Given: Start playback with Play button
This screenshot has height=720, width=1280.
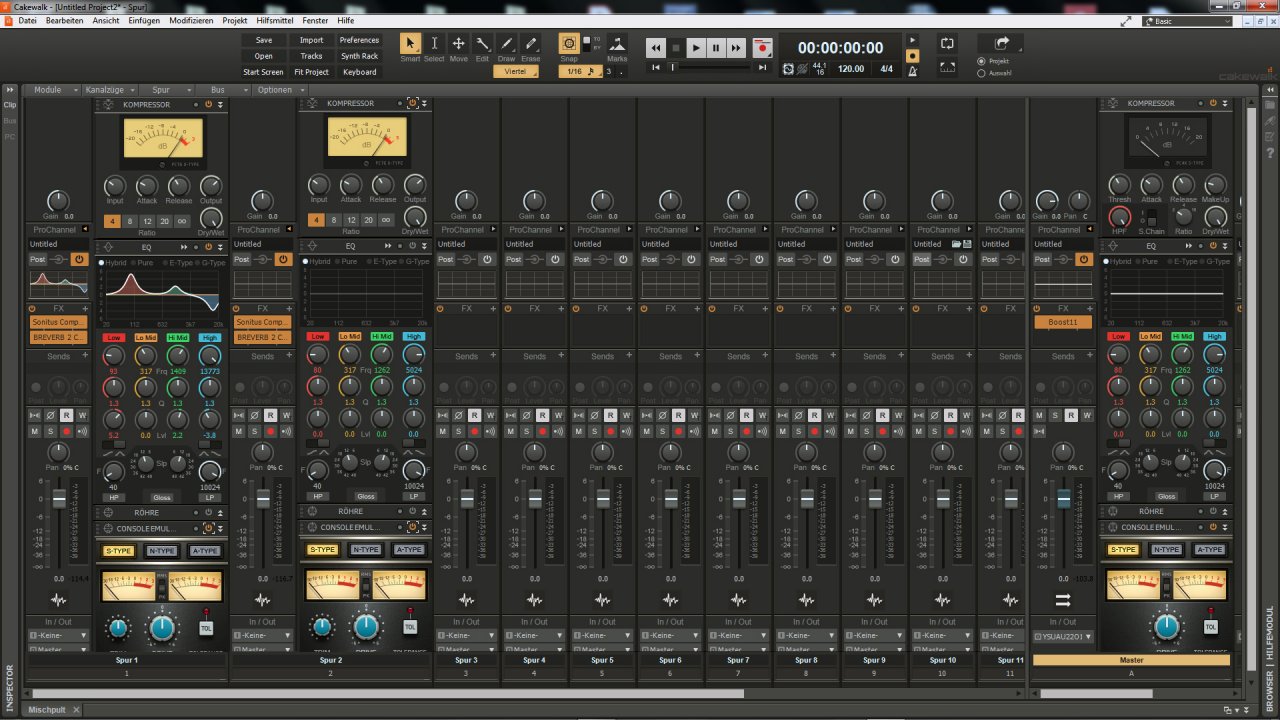Looking at the screenshot, I should [697, 47].
